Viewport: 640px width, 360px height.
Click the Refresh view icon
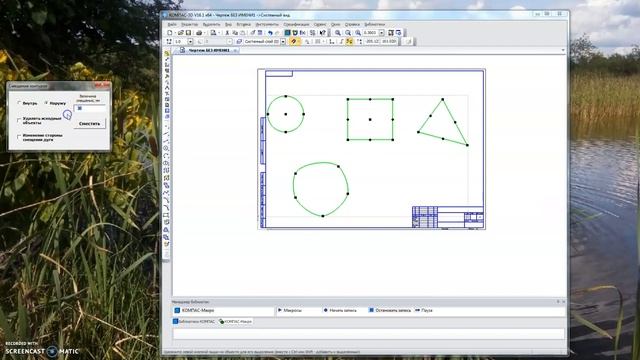(x=399, y=33)
